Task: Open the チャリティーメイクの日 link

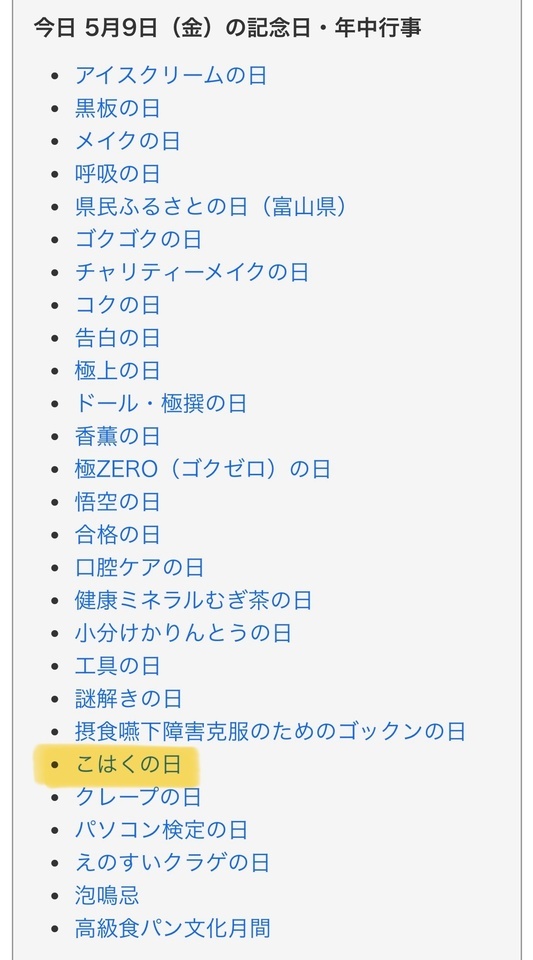Action: [192, 272]
